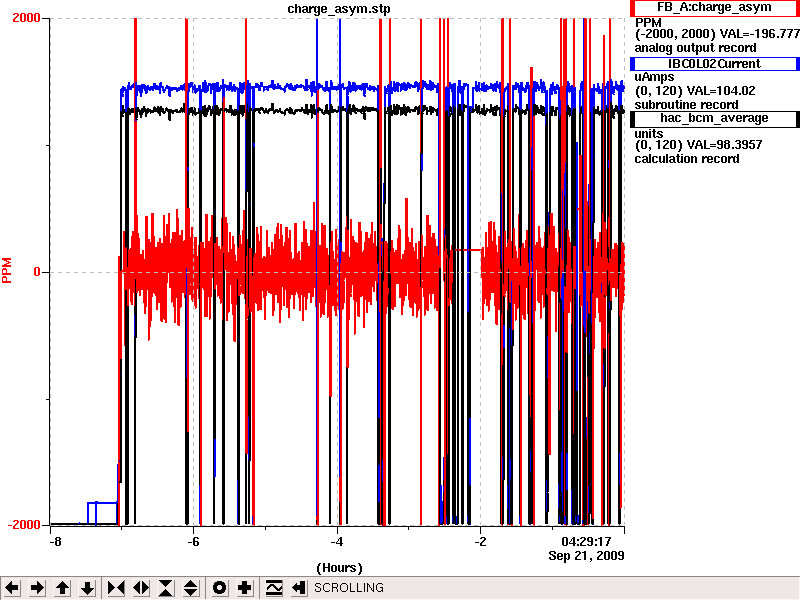Viewport: 800px width, 600px height.
Task: Click the 2000 y-axis top value
Action: pos(26,18)
